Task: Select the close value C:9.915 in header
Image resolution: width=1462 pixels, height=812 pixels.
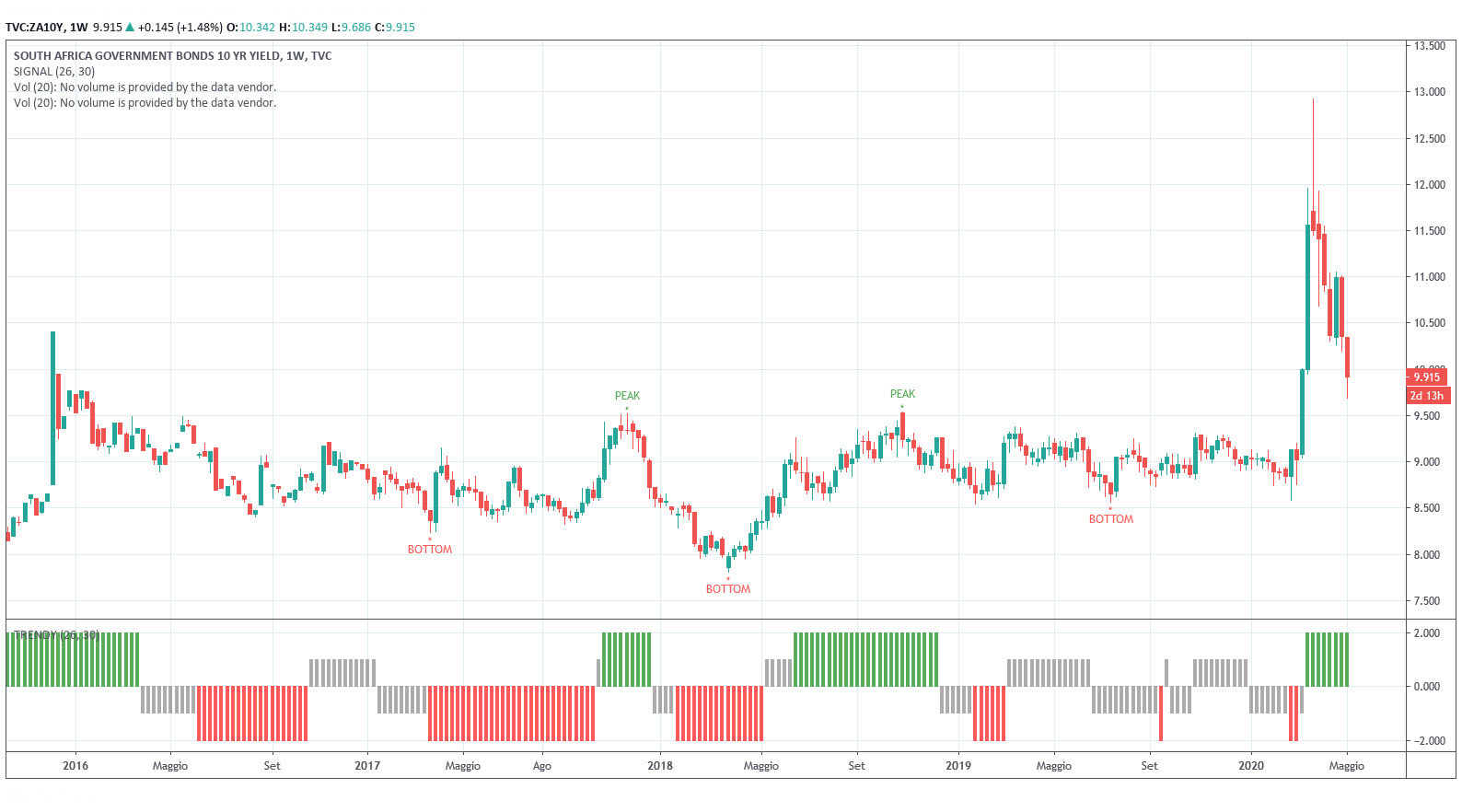Action: click(395, 28)
